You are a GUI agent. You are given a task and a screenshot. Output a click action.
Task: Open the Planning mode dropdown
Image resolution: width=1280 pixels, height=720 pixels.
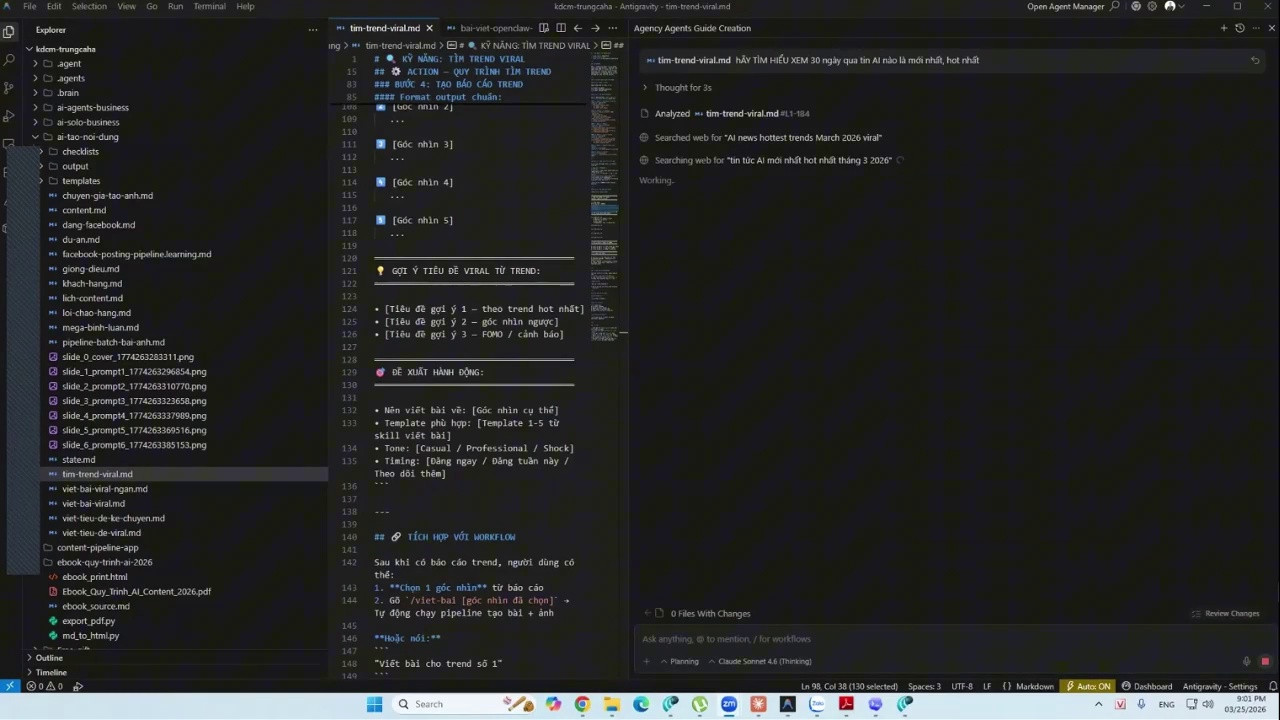[679, 661]
